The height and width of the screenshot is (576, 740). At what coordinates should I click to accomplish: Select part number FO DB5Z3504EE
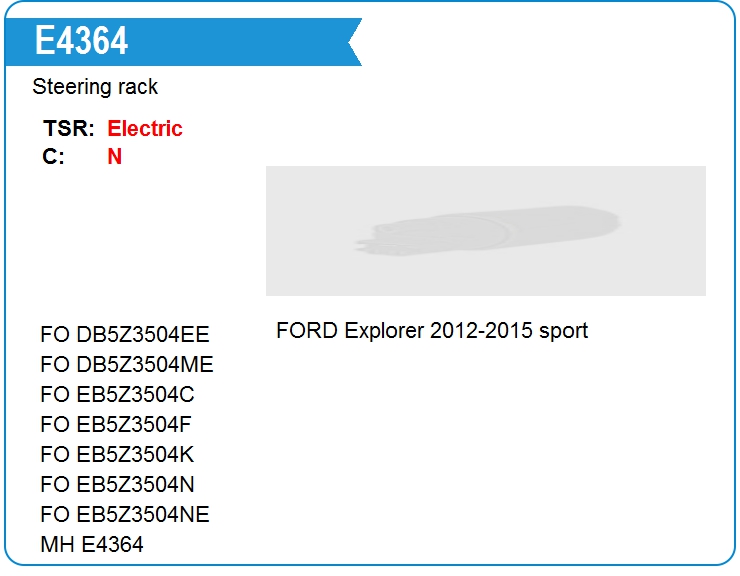(x=125, y=335)
